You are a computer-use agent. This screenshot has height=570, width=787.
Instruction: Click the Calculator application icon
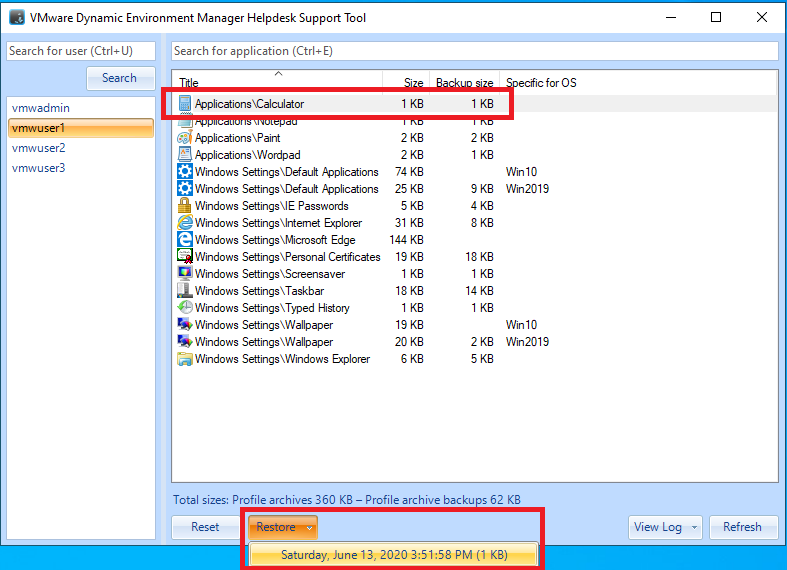(185, 104)
